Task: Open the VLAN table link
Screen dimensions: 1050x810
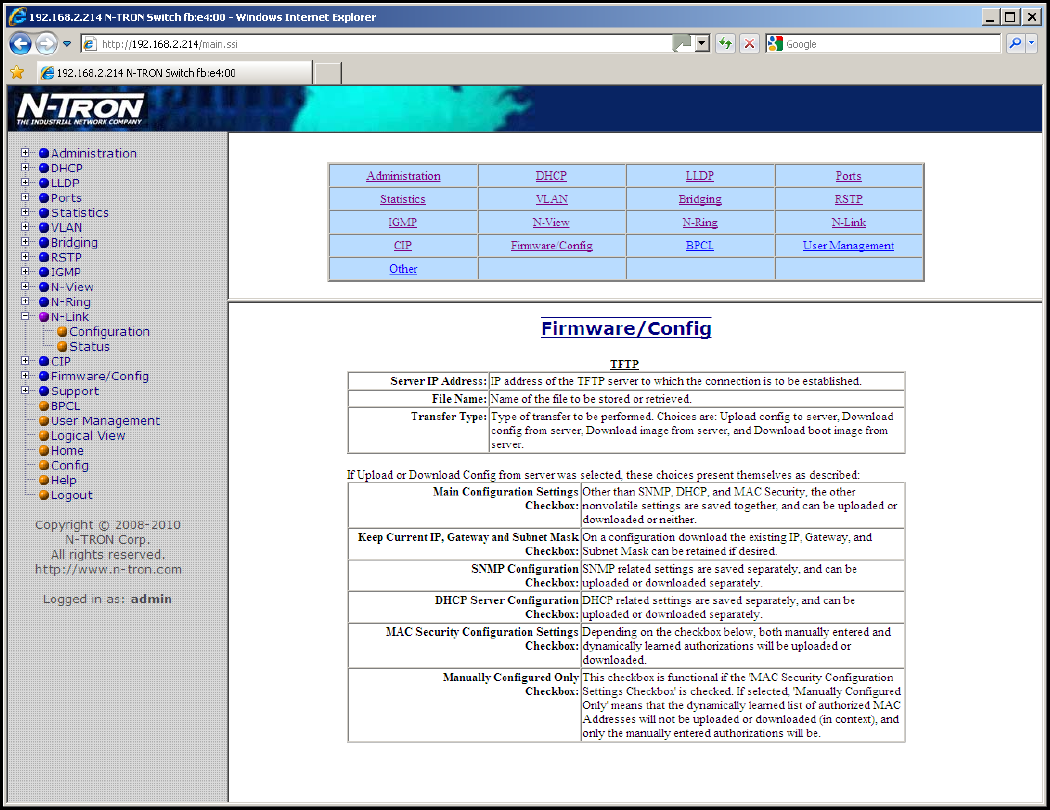Action: [x=552, y=199]
